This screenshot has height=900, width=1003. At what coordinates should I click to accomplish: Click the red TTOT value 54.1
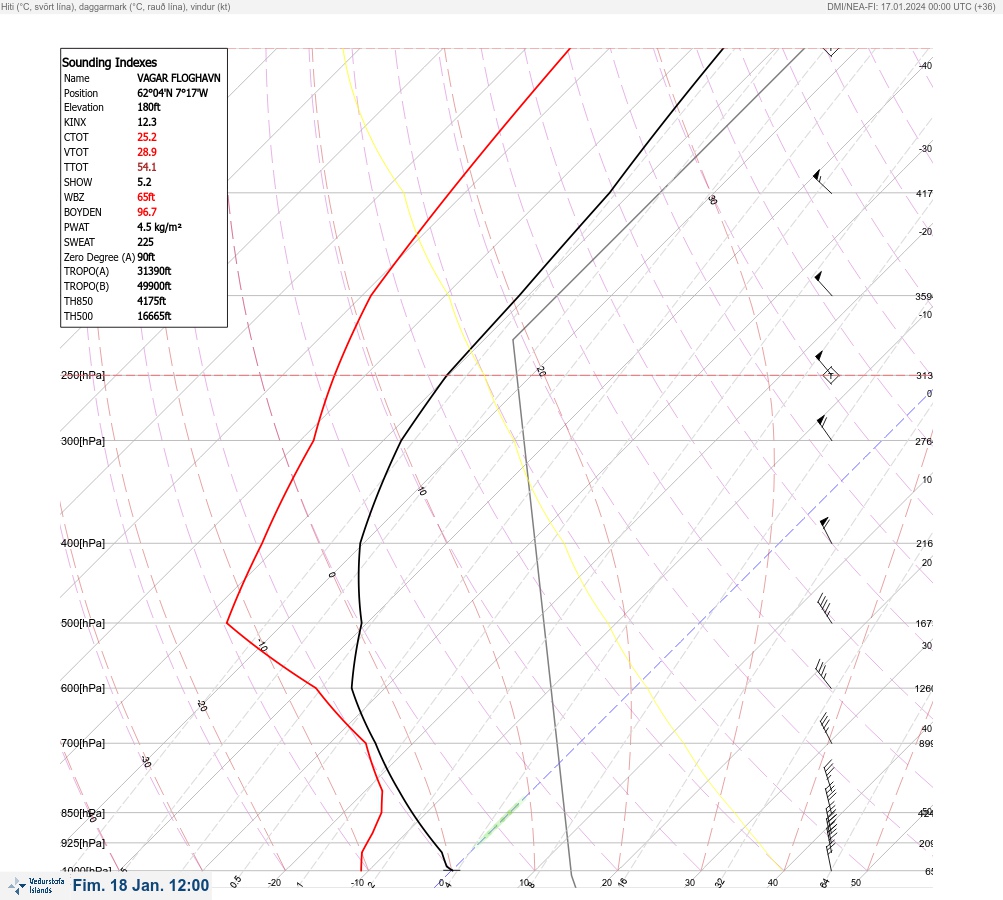pyautogui.click(x=146, y=167)
